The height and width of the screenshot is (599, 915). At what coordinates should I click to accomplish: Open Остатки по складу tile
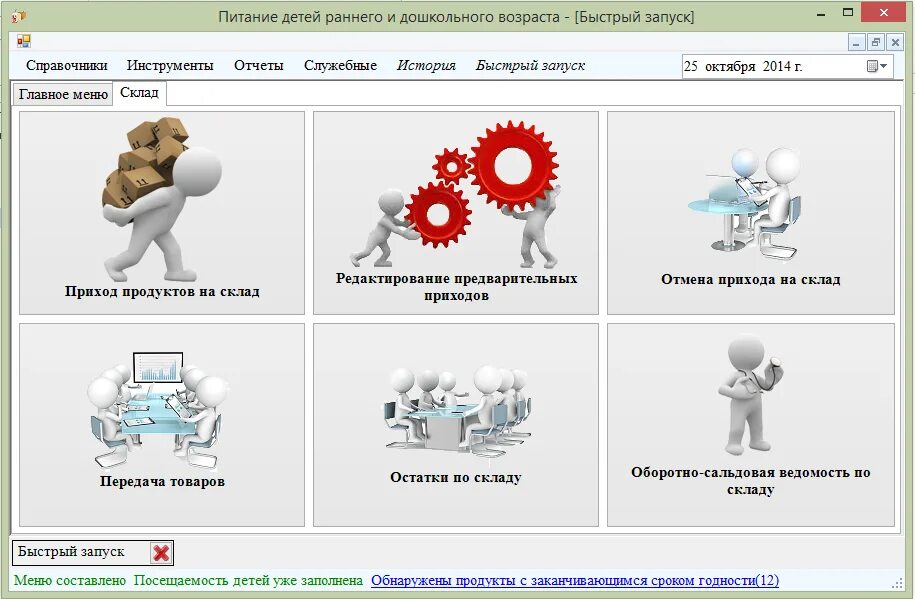(x=456, y=425)
